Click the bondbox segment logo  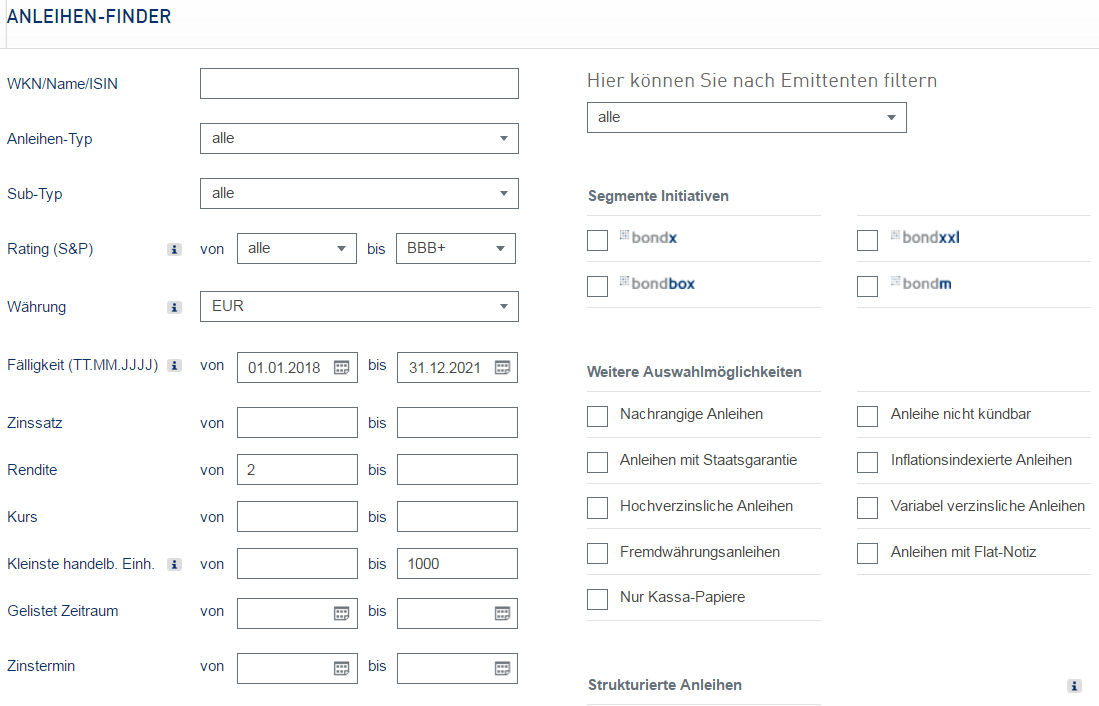[657, 284]
